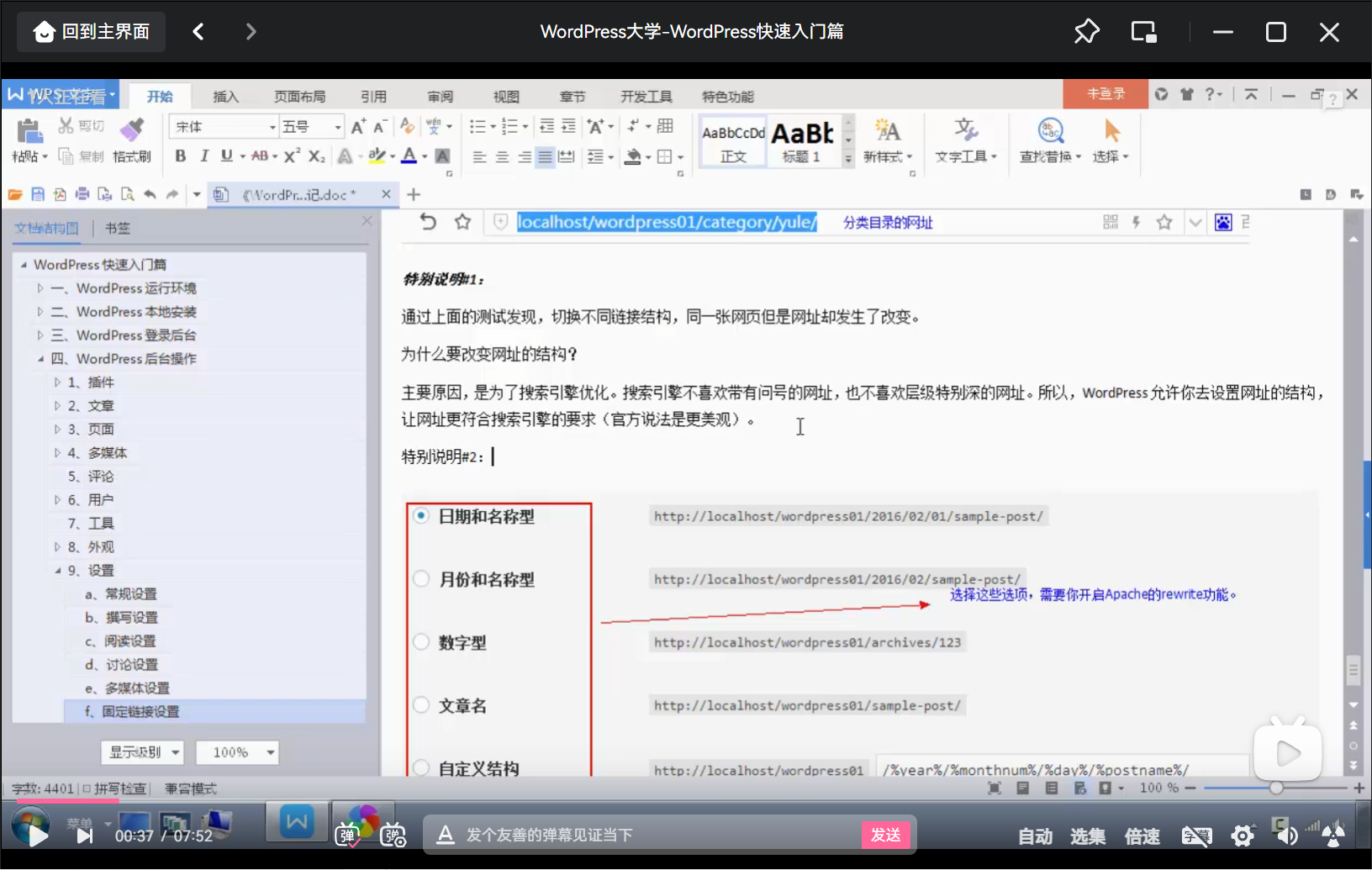The height and width of the screenshot is (870, 1372).
Task: Click the video player volume icon
Action: [1286, 836]
